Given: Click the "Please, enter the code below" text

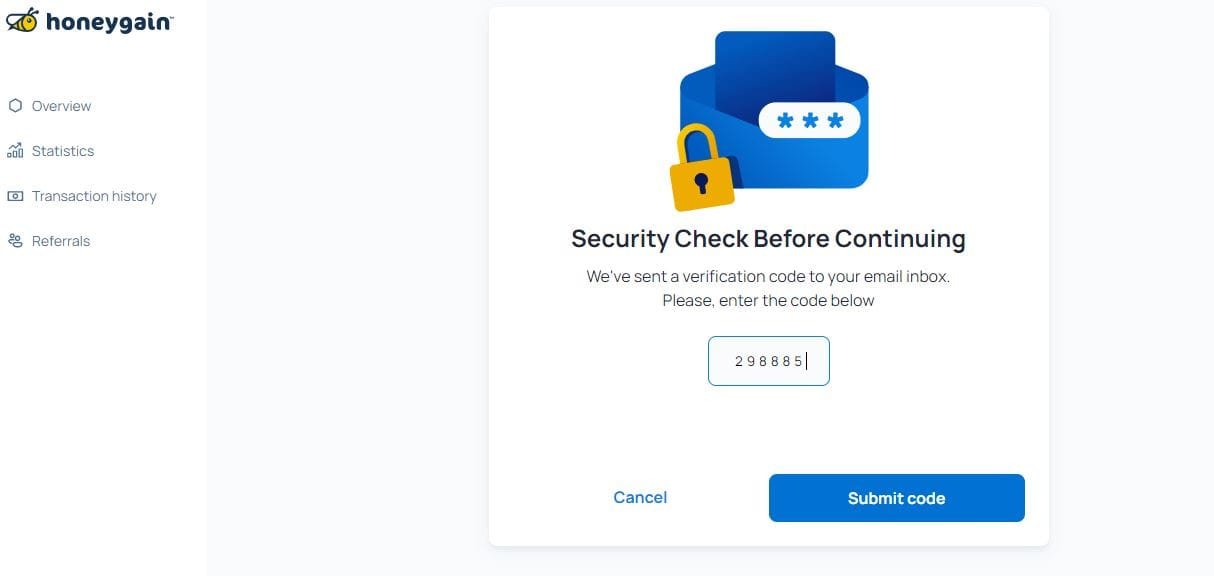Looking at the screenshot, I should pos(768,300).
